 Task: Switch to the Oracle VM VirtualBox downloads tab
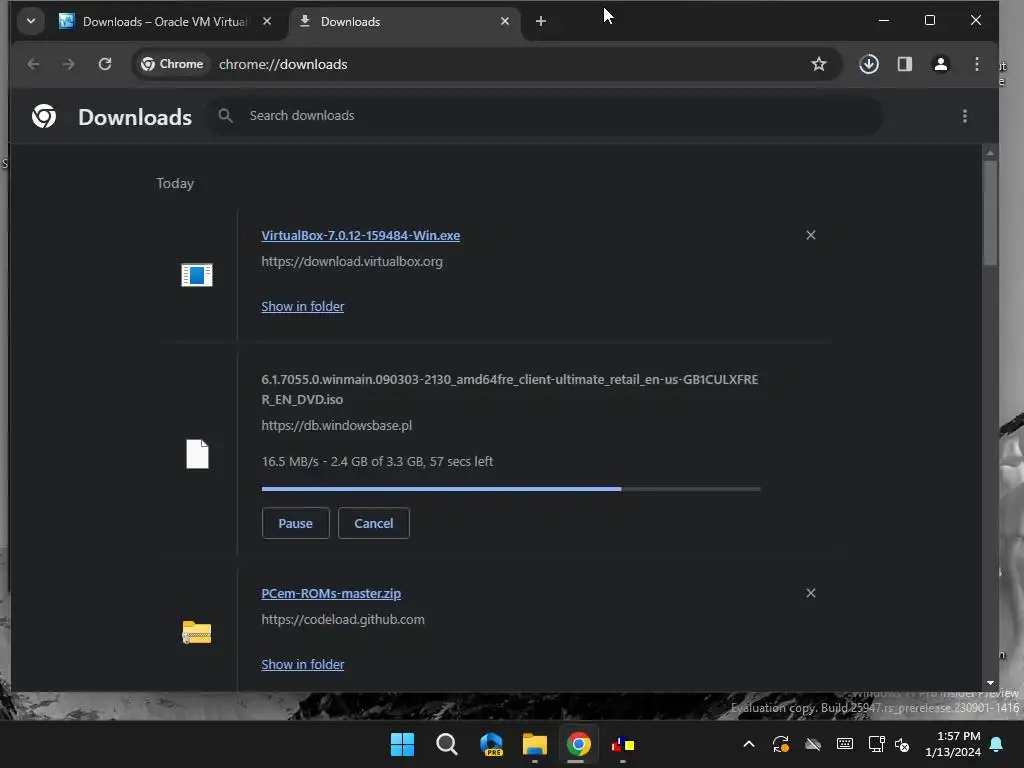click(166, 22)
